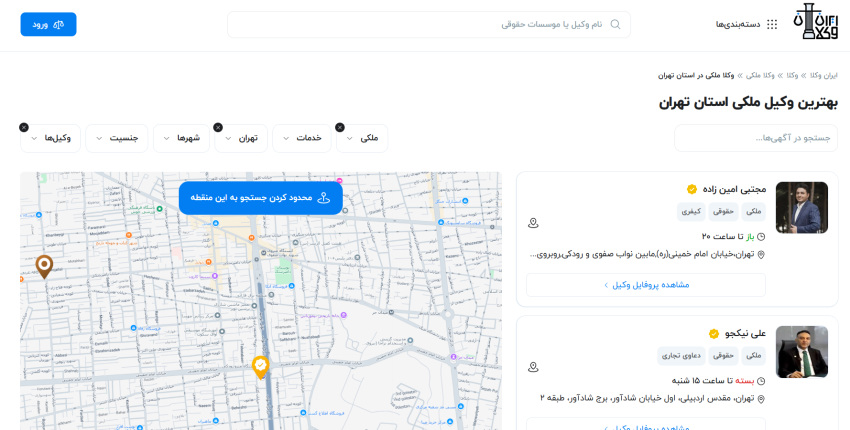
Task: Open the categories grid icon
Action: click(x=772, y=24)
